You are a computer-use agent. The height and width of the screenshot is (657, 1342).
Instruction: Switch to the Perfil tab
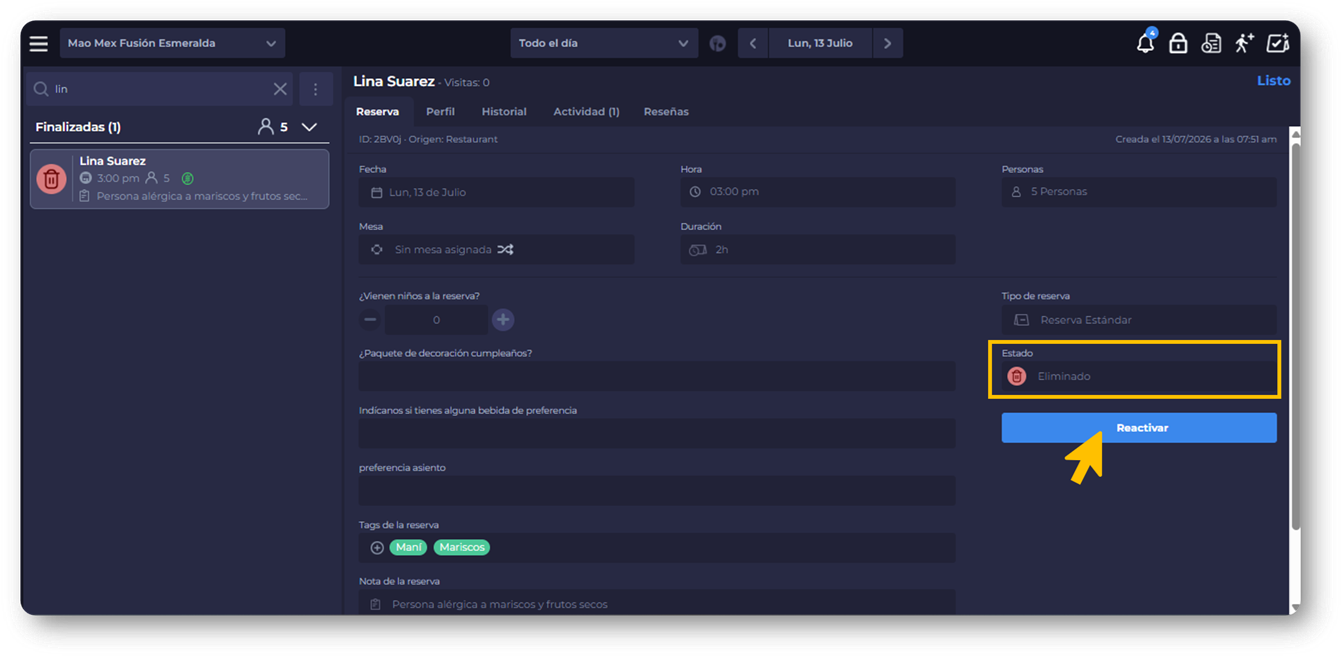[440, 112]
